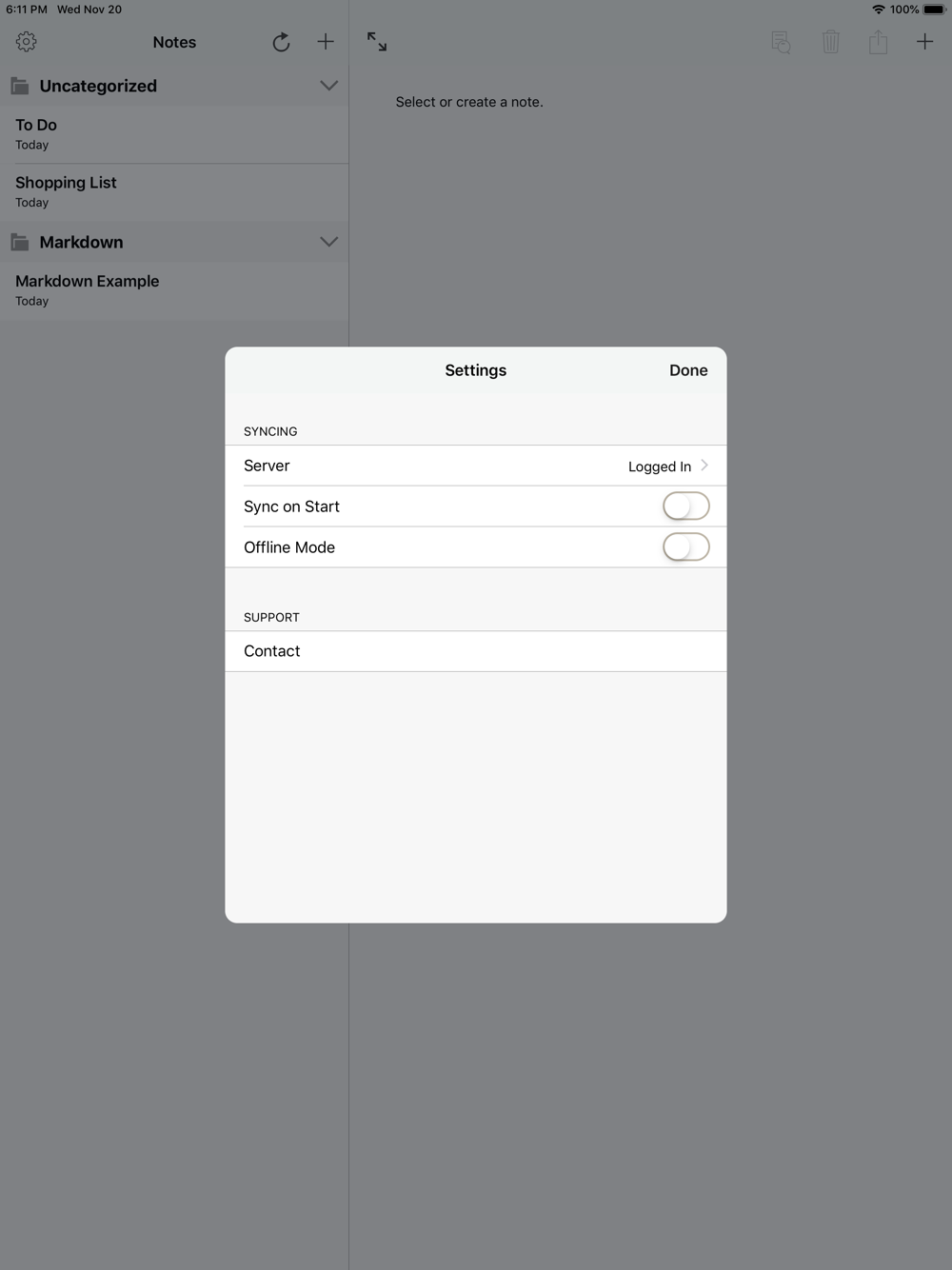Tap the note preview icon
The width and height of the screenshot is (952, 1270).
(x=781, y=42)
